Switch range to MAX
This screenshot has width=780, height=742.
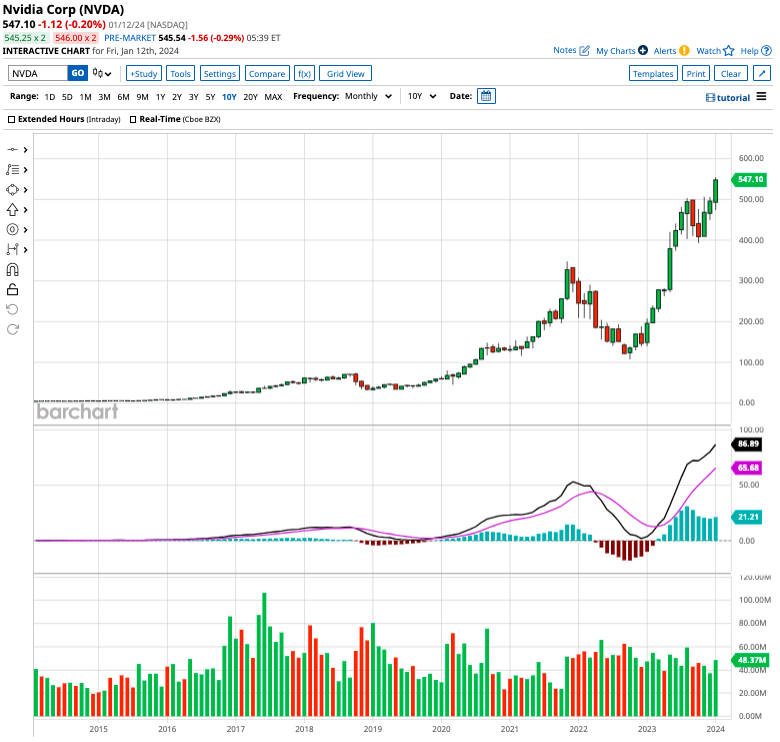[273, 97]
